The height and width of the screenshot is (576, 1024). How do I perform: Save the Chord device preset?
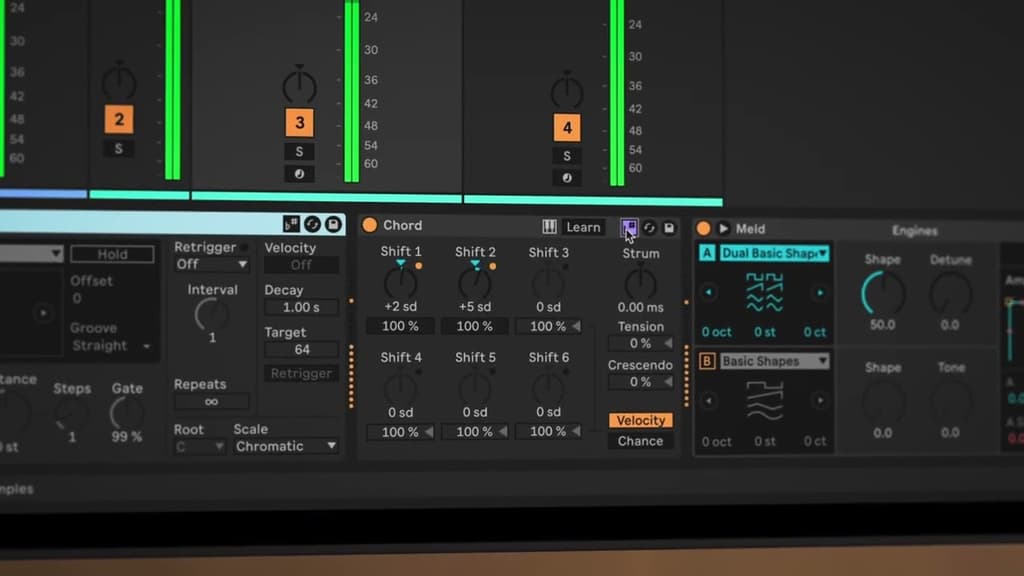click(x=669, y=228)
